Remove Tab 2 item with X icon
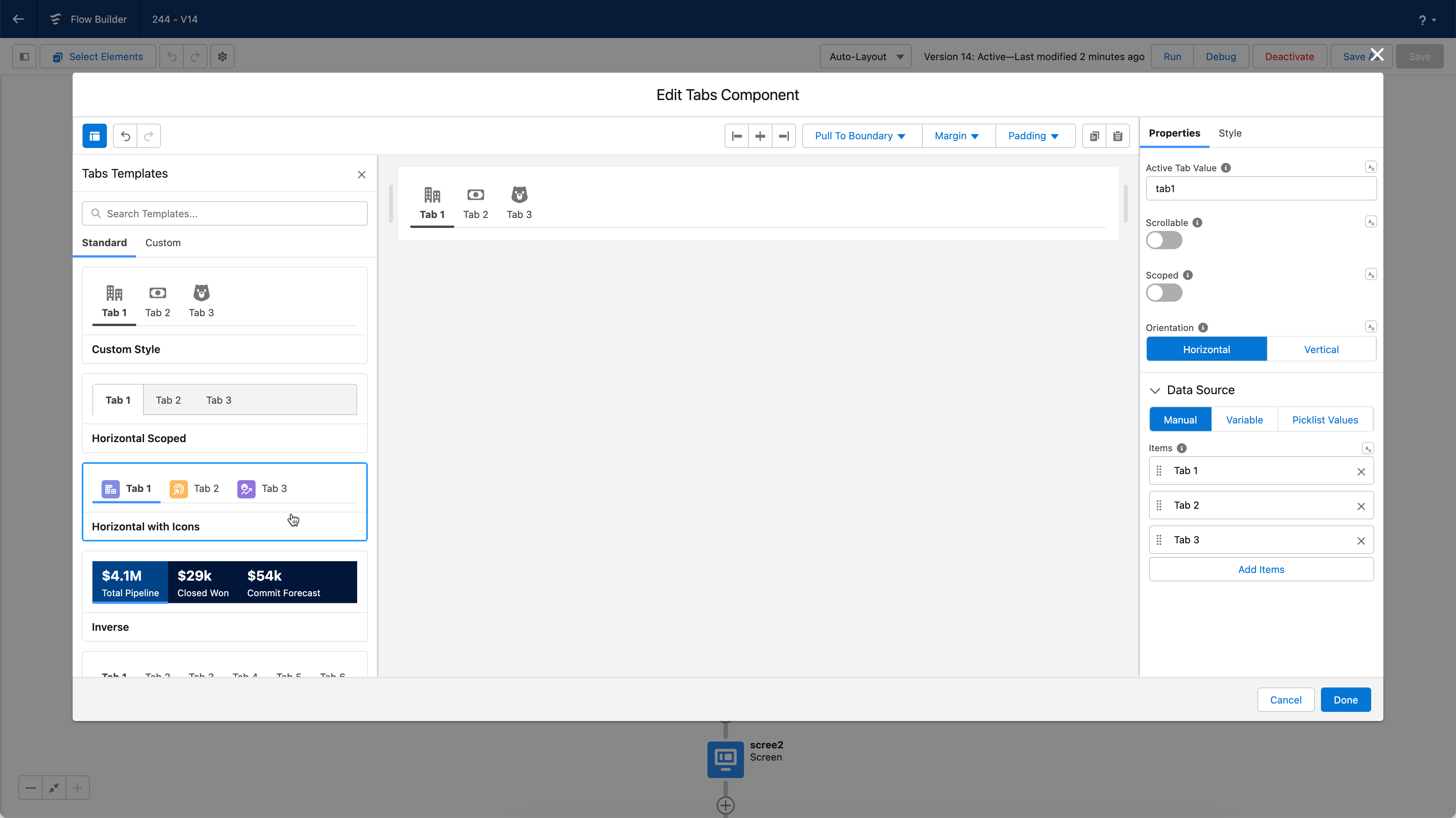1456x818 pixels. pyautogui.click(x=1361, y=506)
